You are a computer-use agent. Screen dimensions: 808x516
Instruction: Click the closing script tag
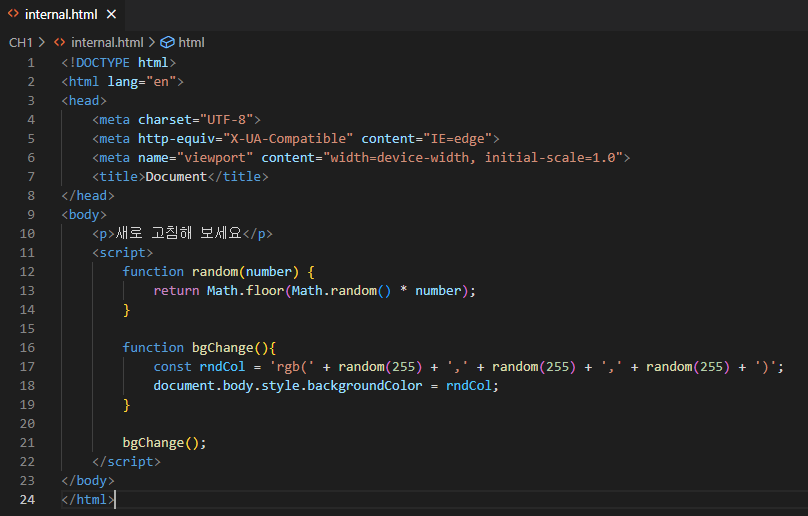pyautogui.click(x=126, y=461)
